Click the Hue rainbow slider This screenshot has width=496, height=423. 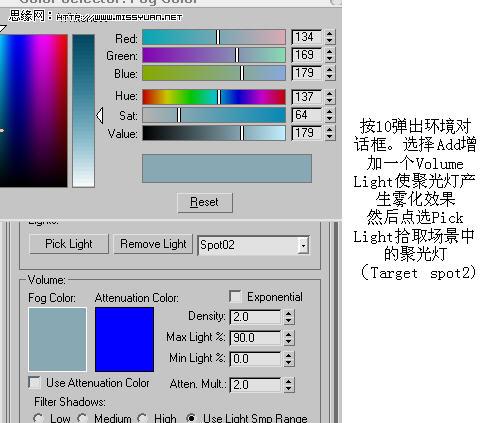214,97
